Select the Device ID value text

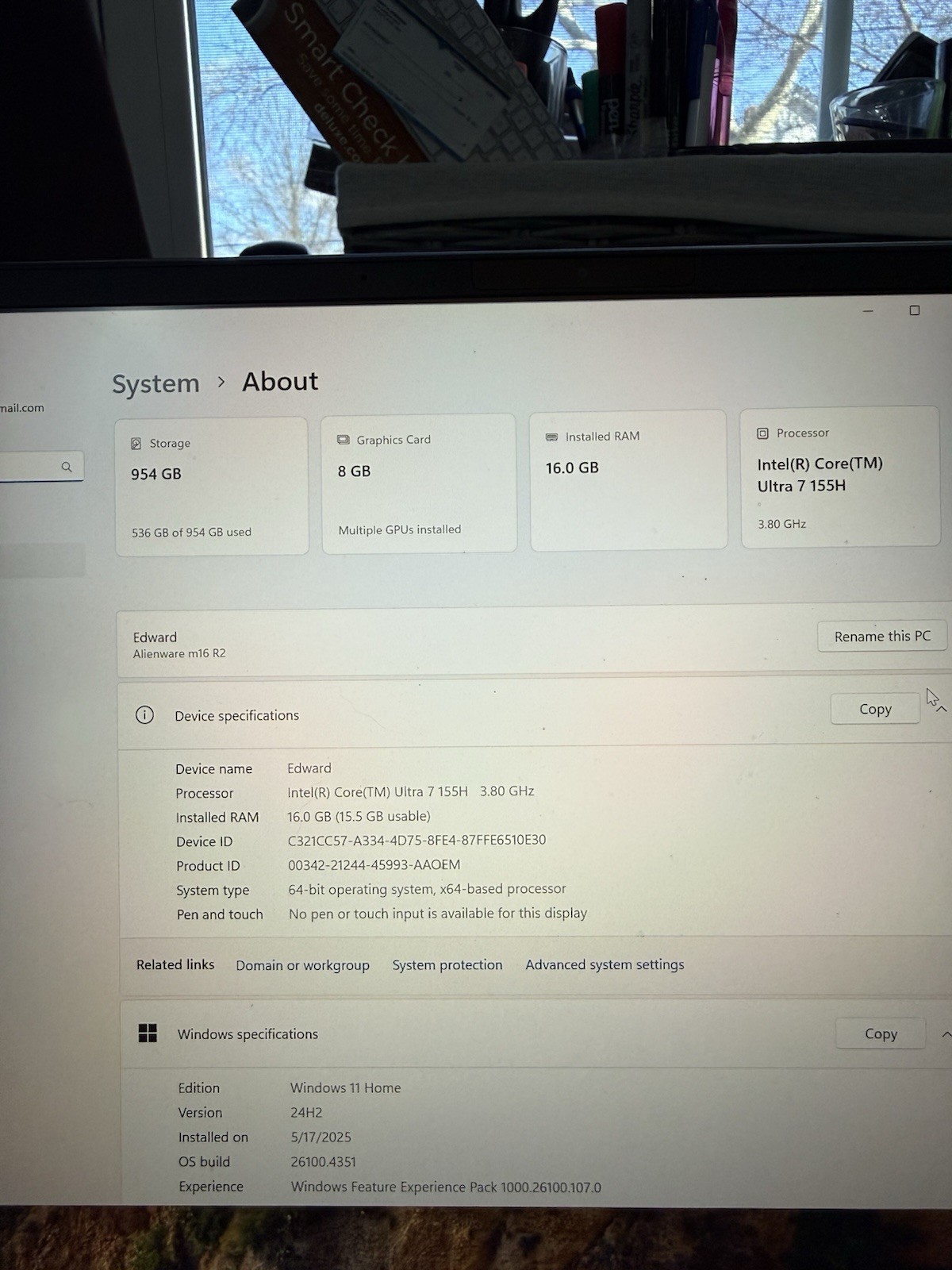click(416, 840)
